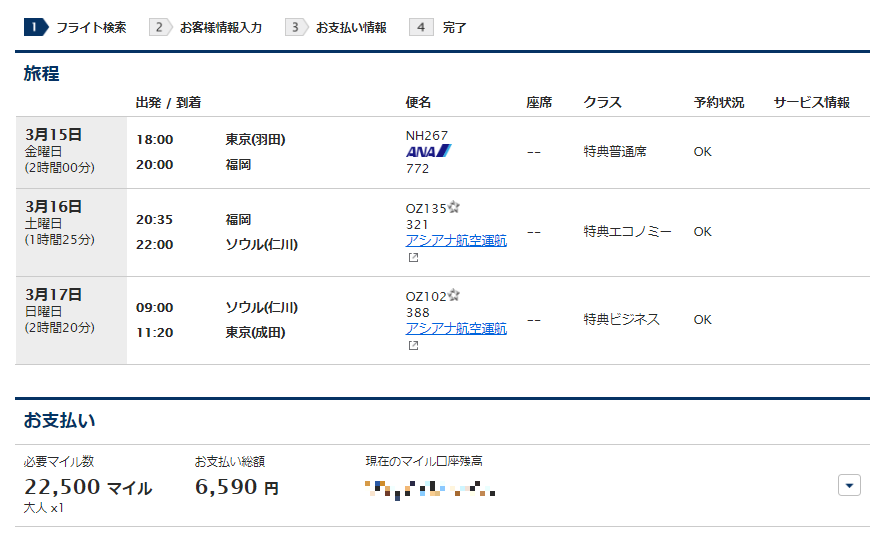Click the ANA airline logo
This screenshot has width=876, height=539.
(x=428, y=151)
